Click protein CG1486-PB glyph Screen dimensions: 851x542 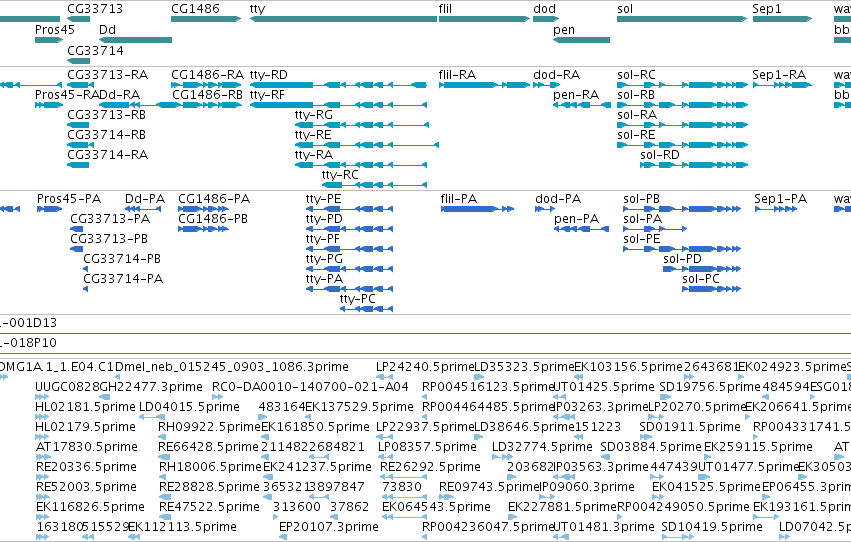point(204,229)
